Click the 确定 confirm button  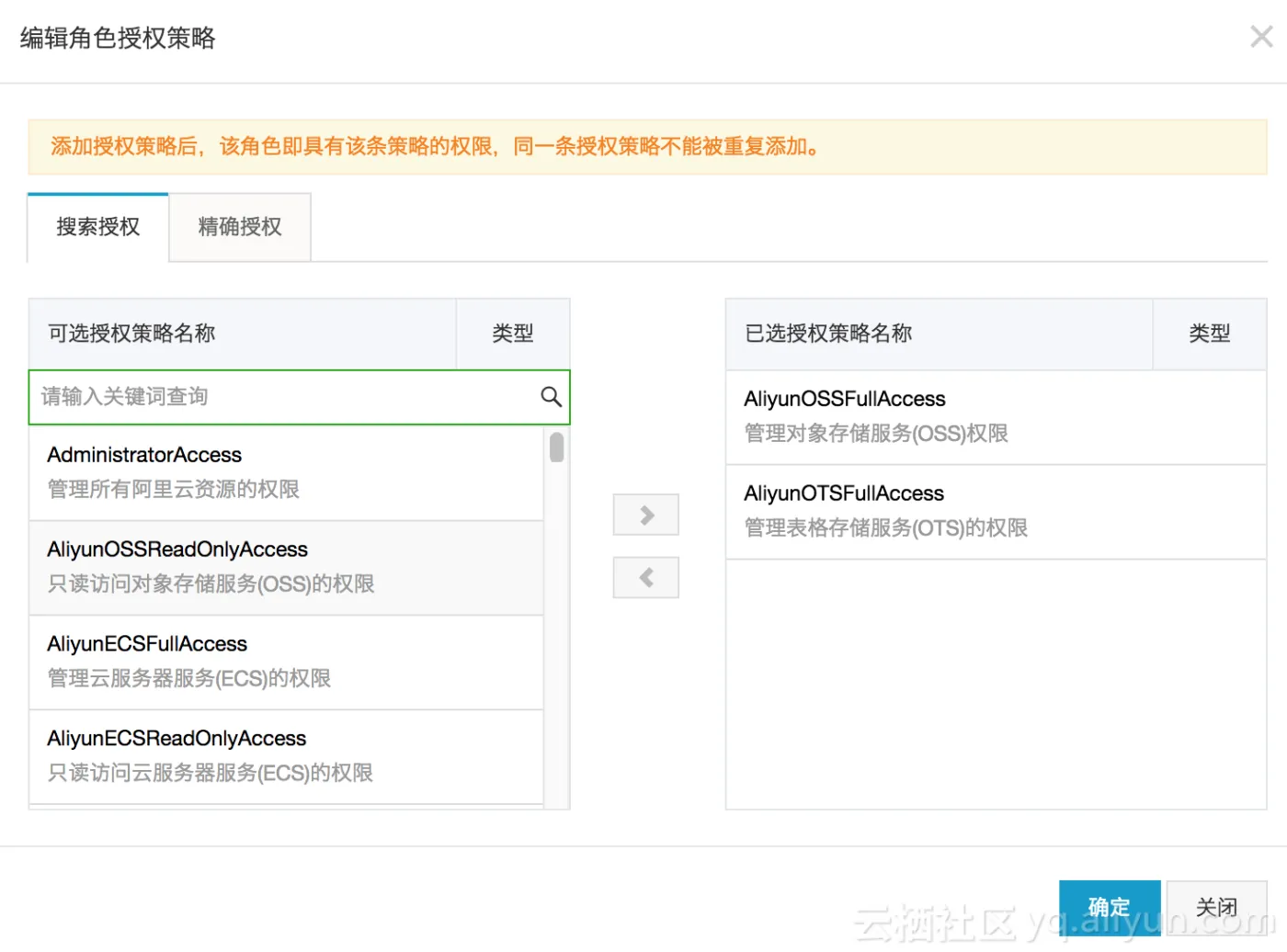point(1110,907)
